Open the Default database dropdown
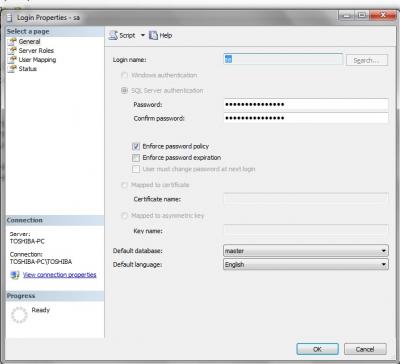Screen dimensions: 400x364 click(x=306, y=251)
